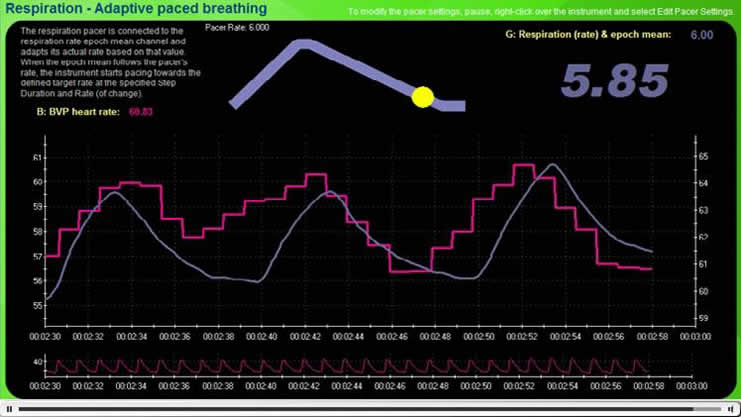Viewport: 741px width, 417px height.
Task: Pause the video playback
Action: pos(9,408)
